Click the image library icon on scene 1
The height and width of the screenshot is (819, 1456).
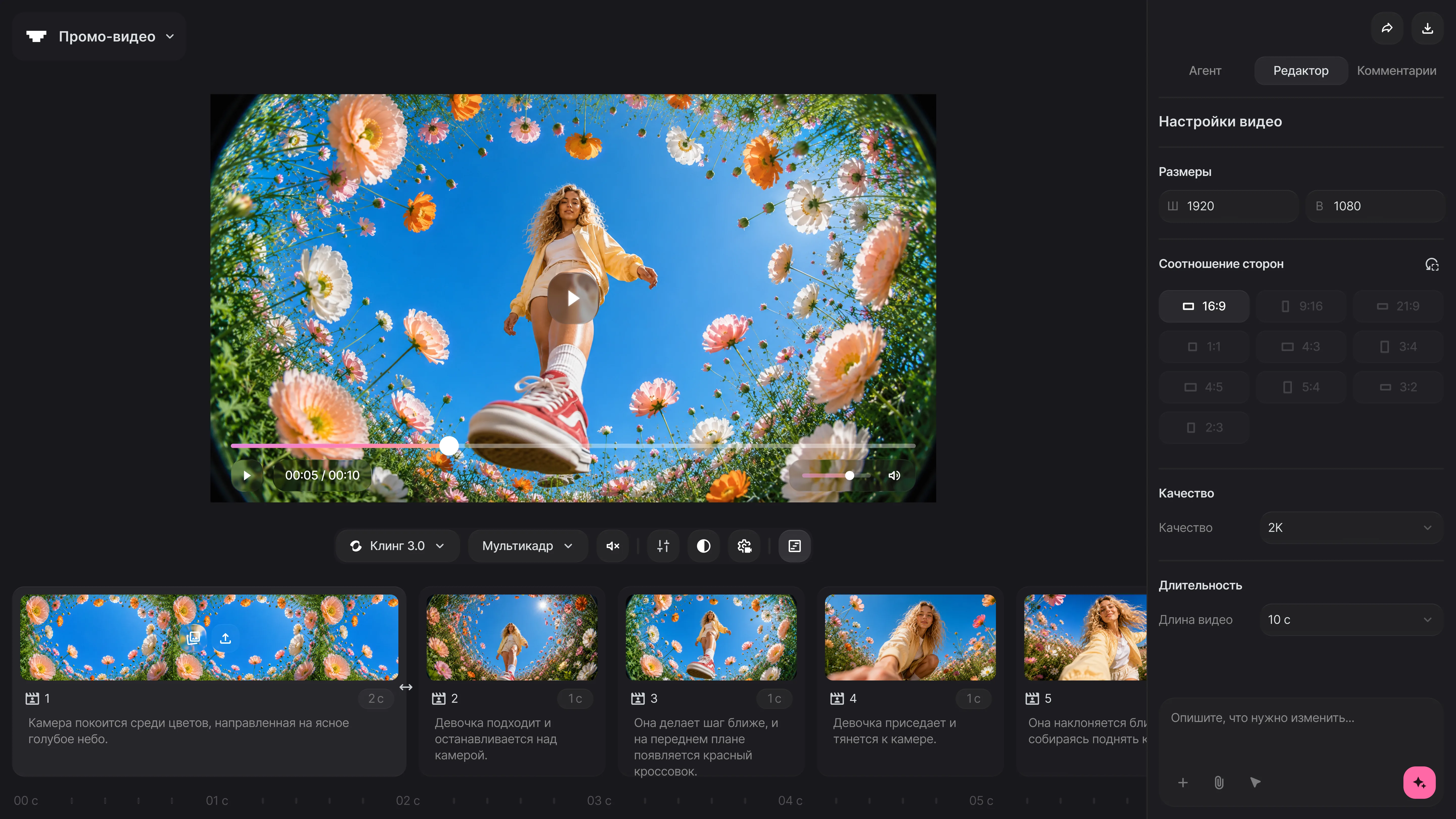(193, 638)
